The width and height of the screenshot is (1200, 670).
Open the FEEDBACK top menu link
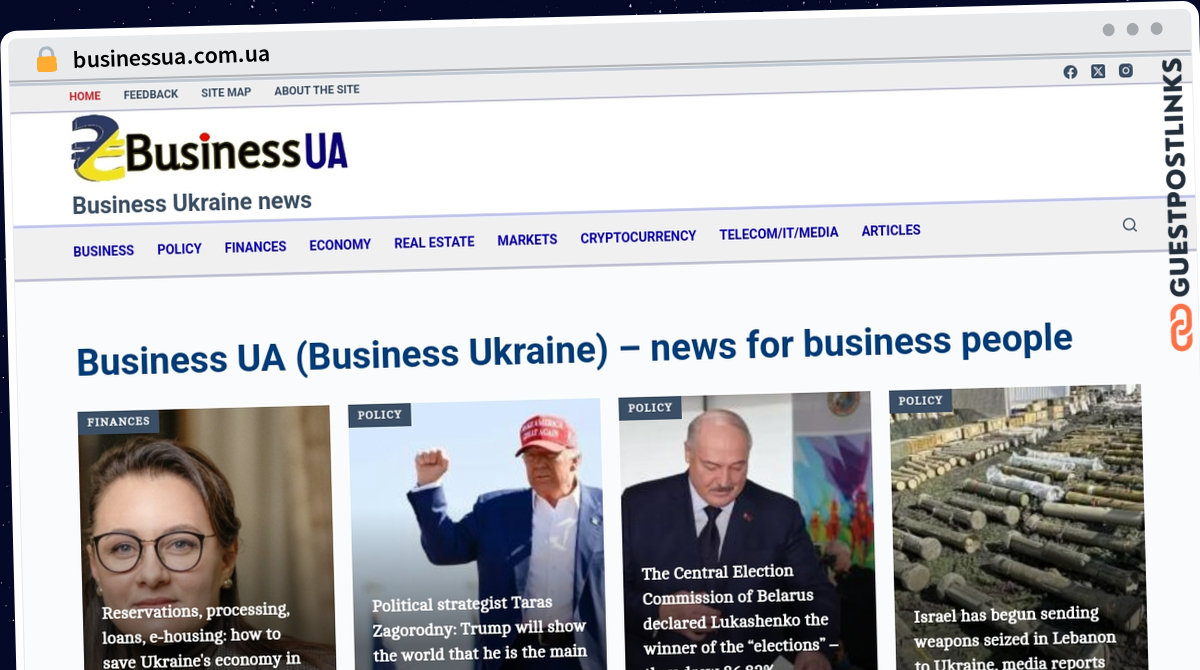pos(151,94)
